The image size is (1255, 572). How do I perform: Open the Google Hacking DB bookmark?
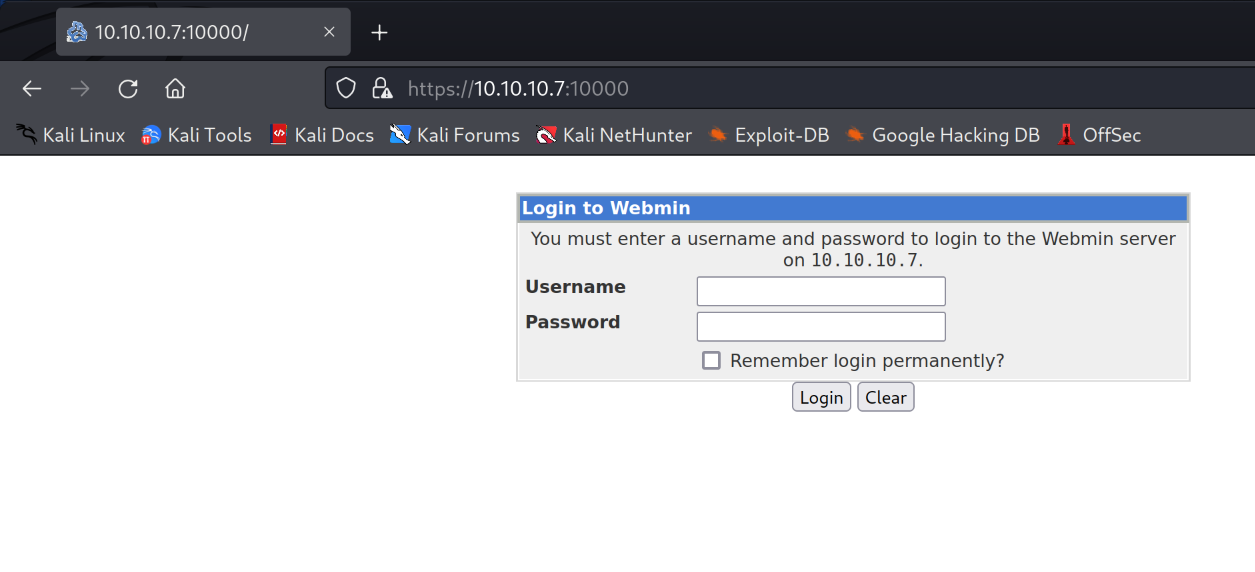click(x=943, y=135)
